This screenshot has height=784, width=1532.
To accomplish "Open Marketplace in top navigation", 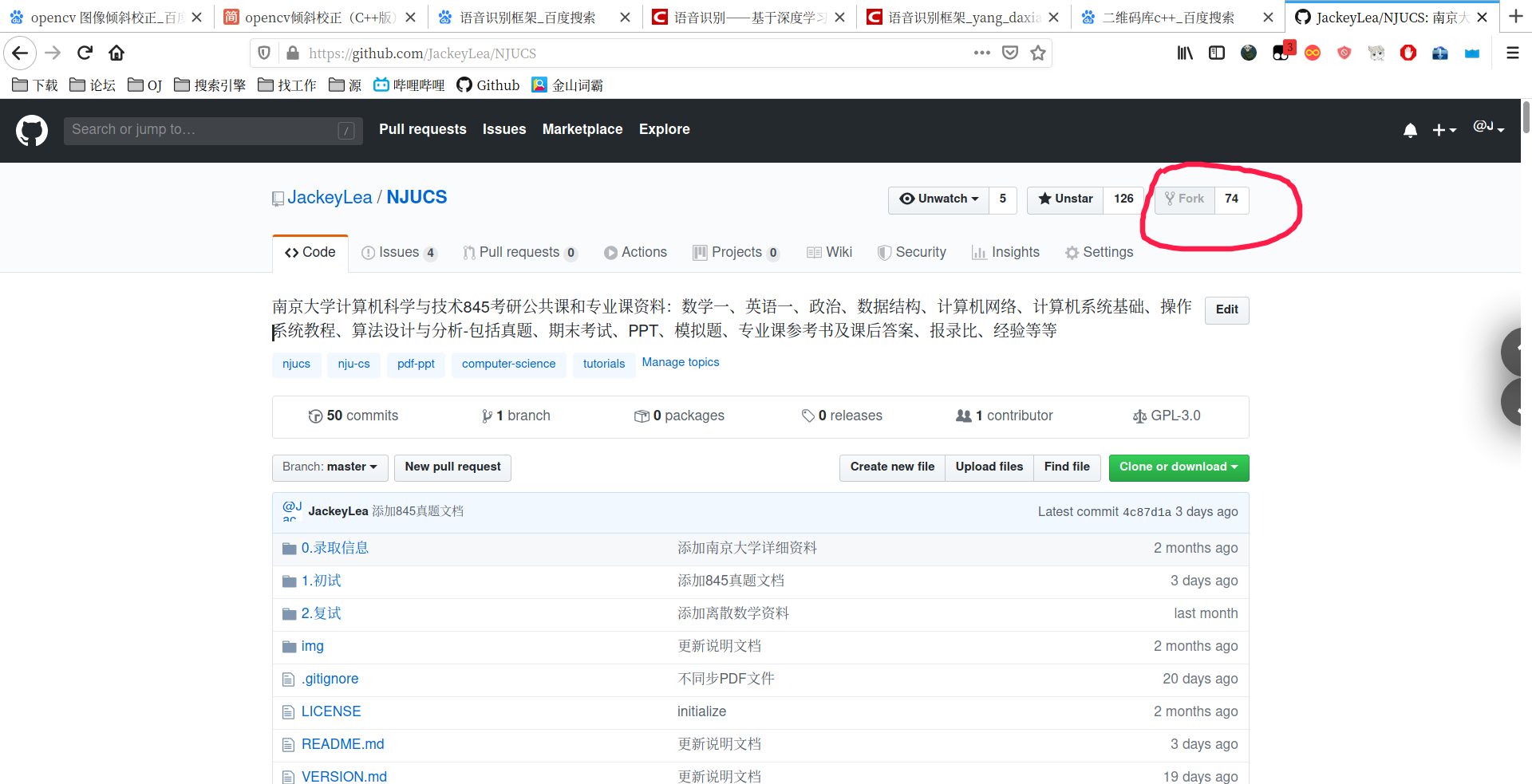I will (x=582, y=130).
